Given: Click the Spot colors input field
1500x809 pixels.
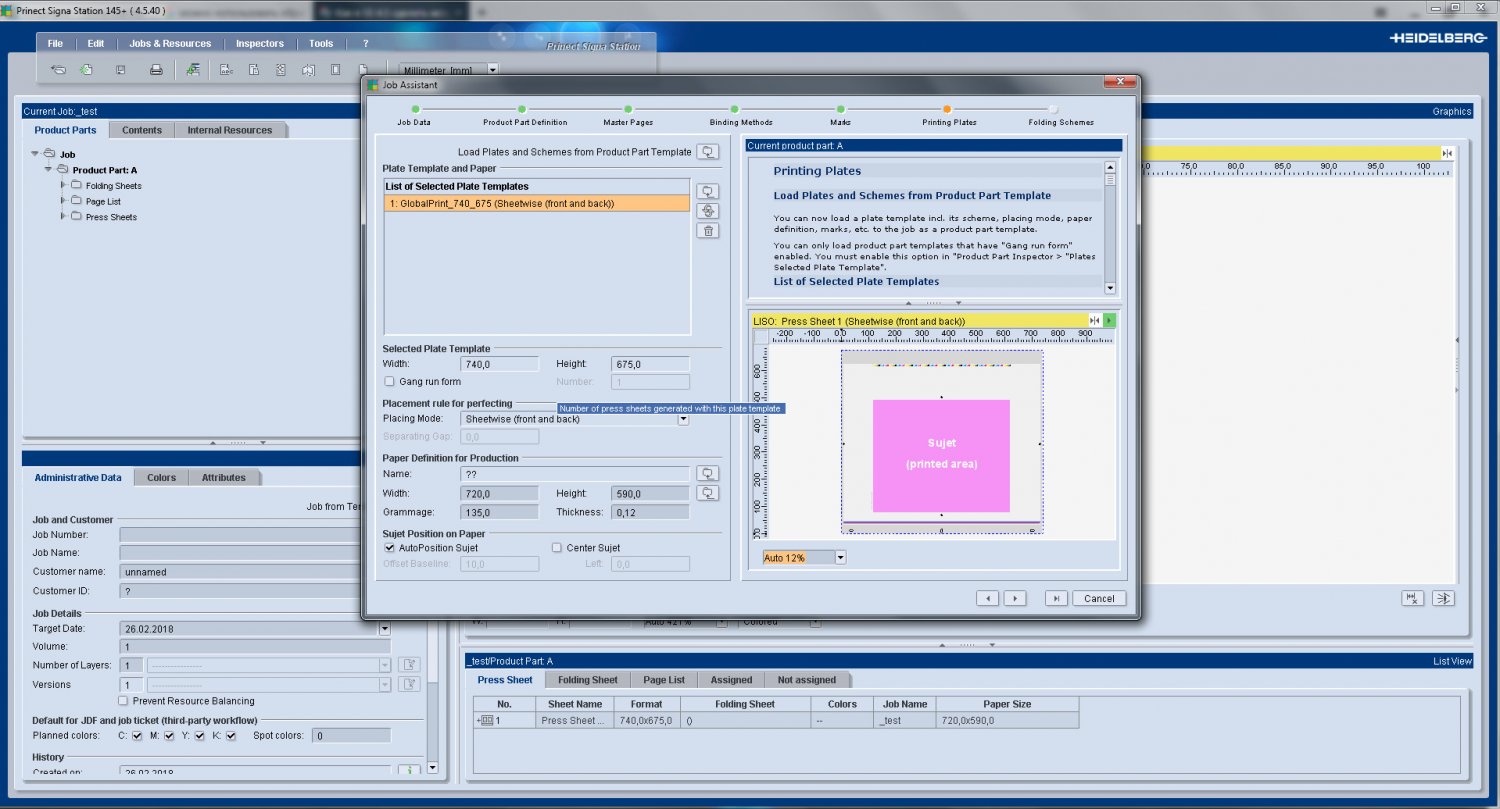Looking at the screenshot, I should point(351,736).
